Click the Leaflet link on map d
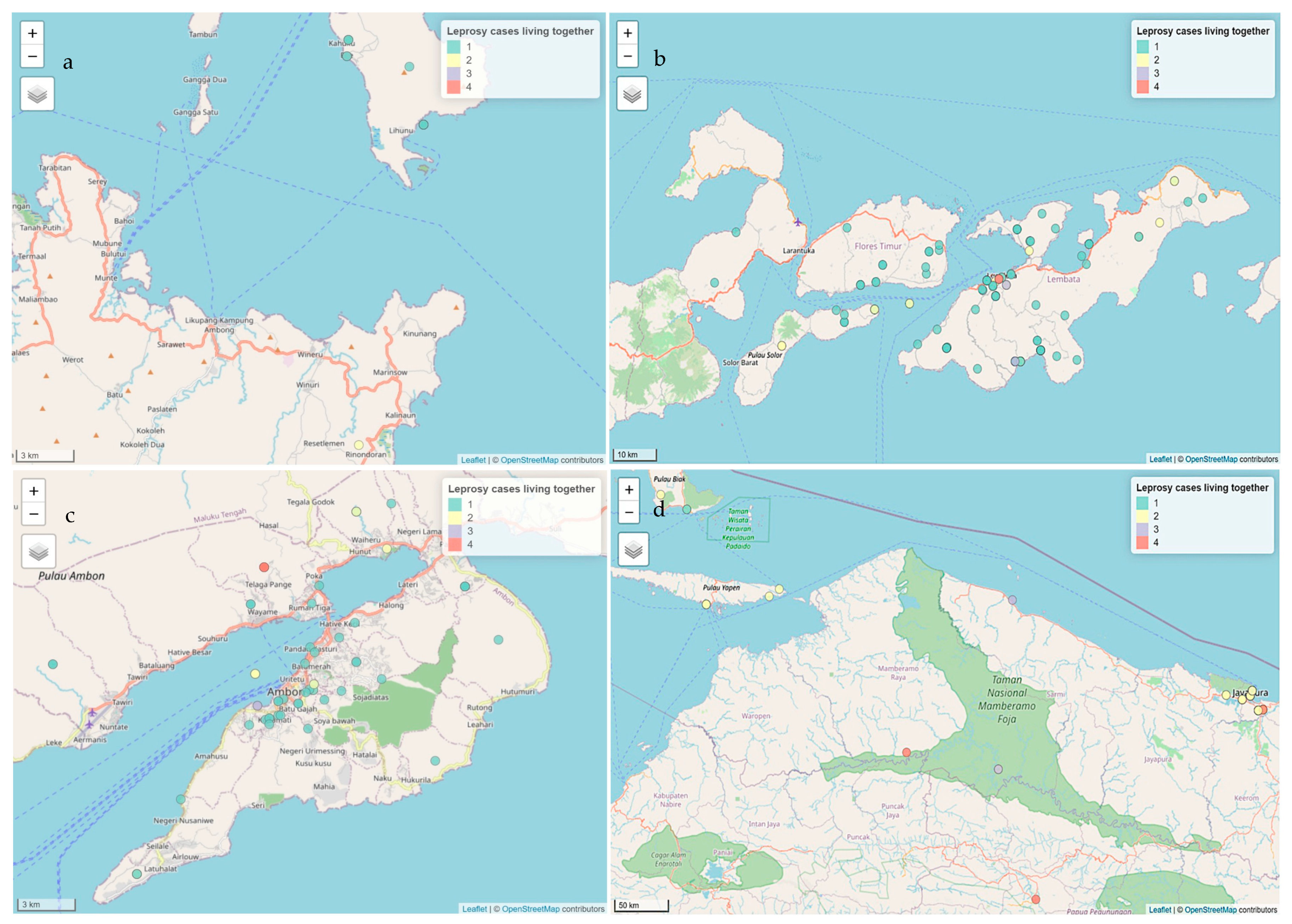Screen dimensions: 1292x924 (x=1160, y=910)
